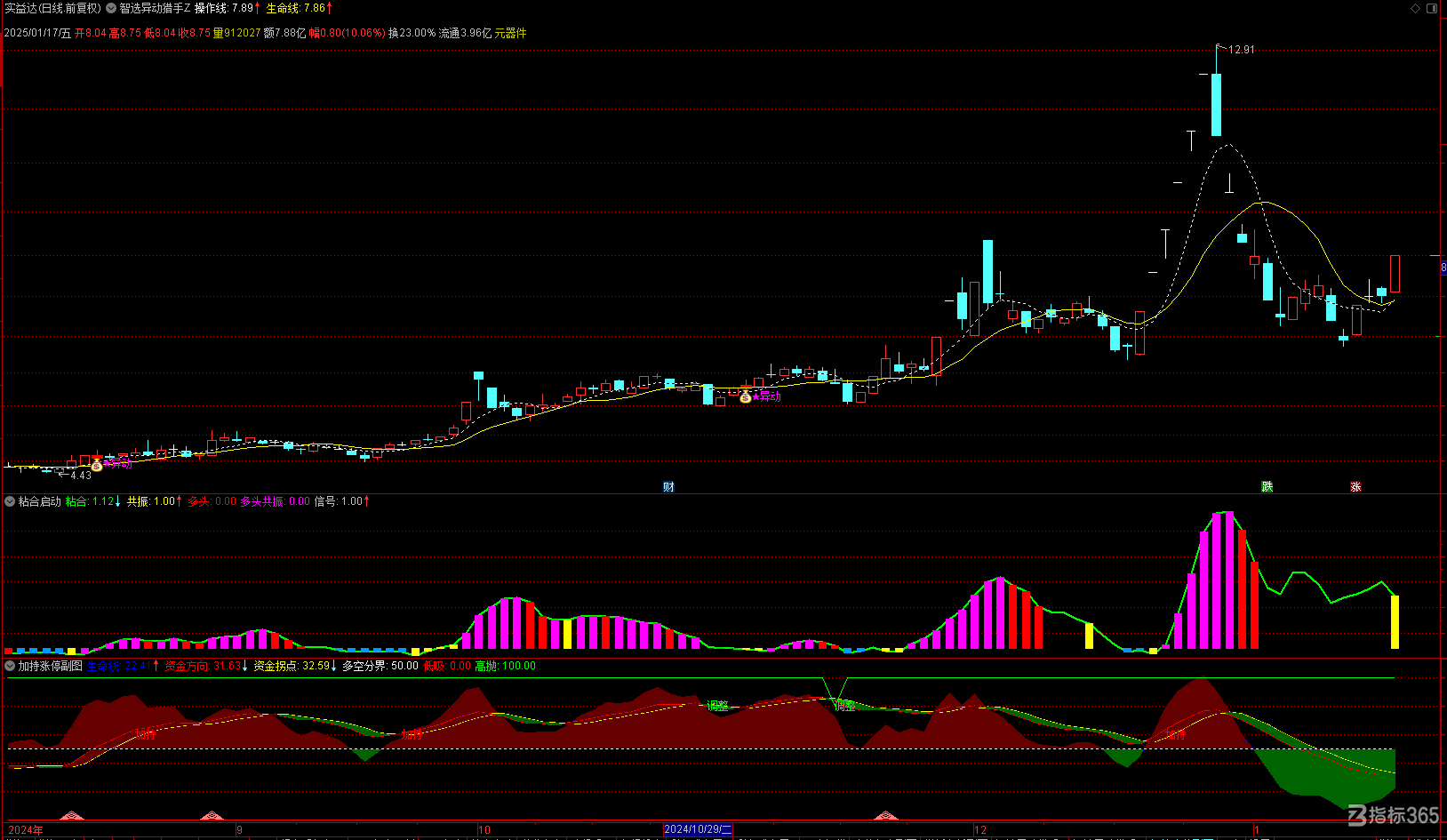
Task: Click the money bag icon near 4.43 low
Action: [x=97, y=465]
